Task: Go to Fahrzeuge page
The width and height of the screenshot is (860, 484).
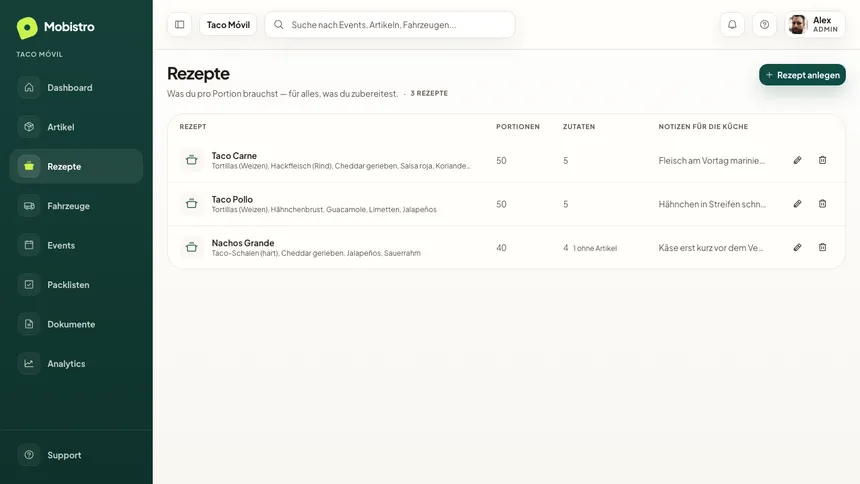Action: pos(76,206)
